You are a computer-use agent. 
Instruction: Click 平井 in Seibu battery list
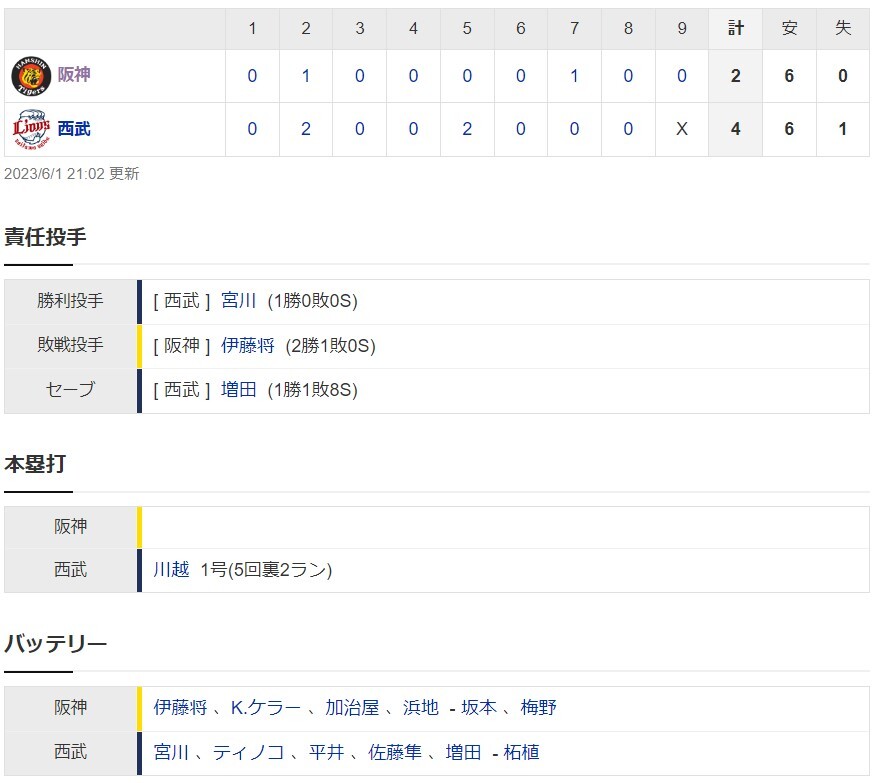click(x=326, y=752)
